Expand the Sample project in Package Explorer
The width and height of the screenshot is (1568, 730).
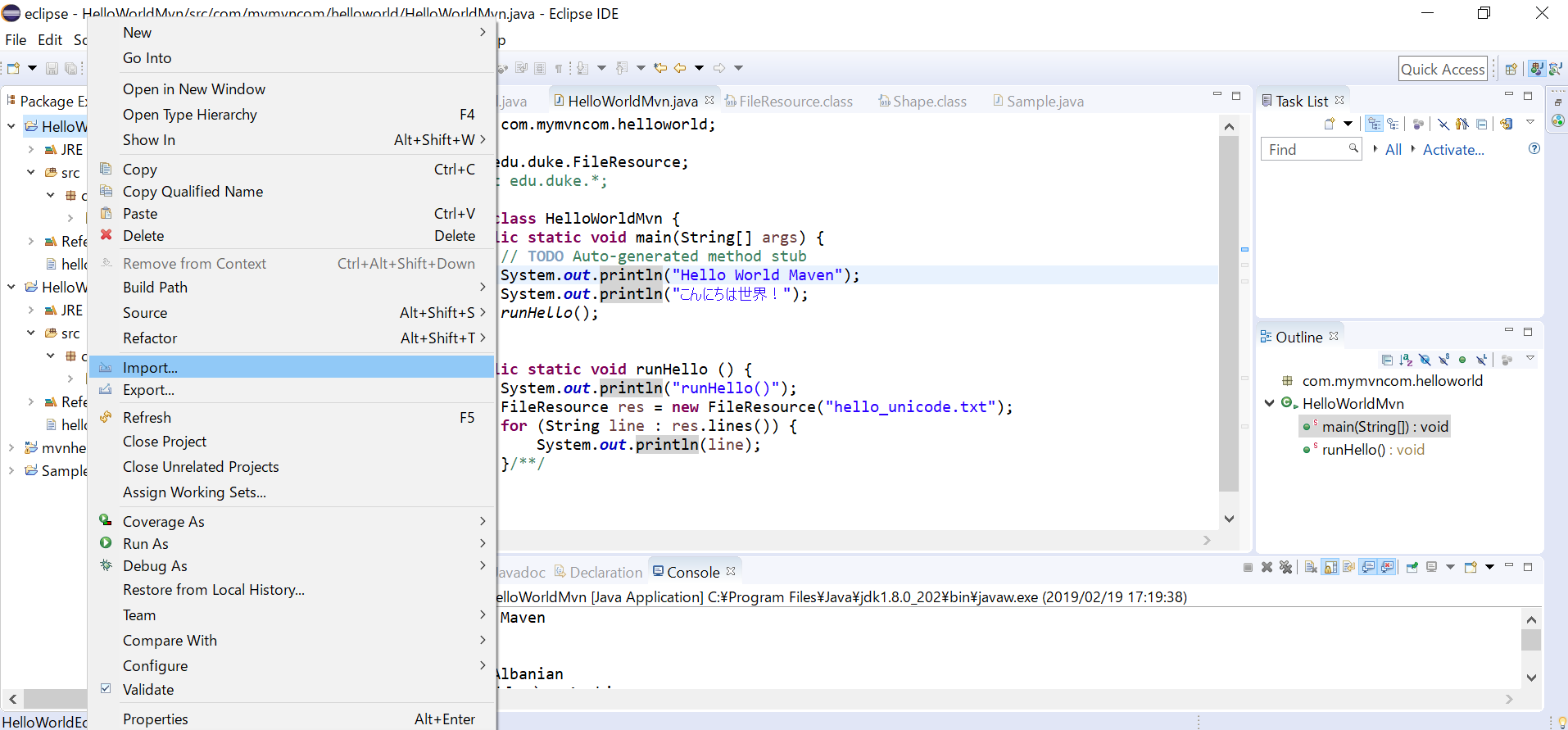coord(11,470)
